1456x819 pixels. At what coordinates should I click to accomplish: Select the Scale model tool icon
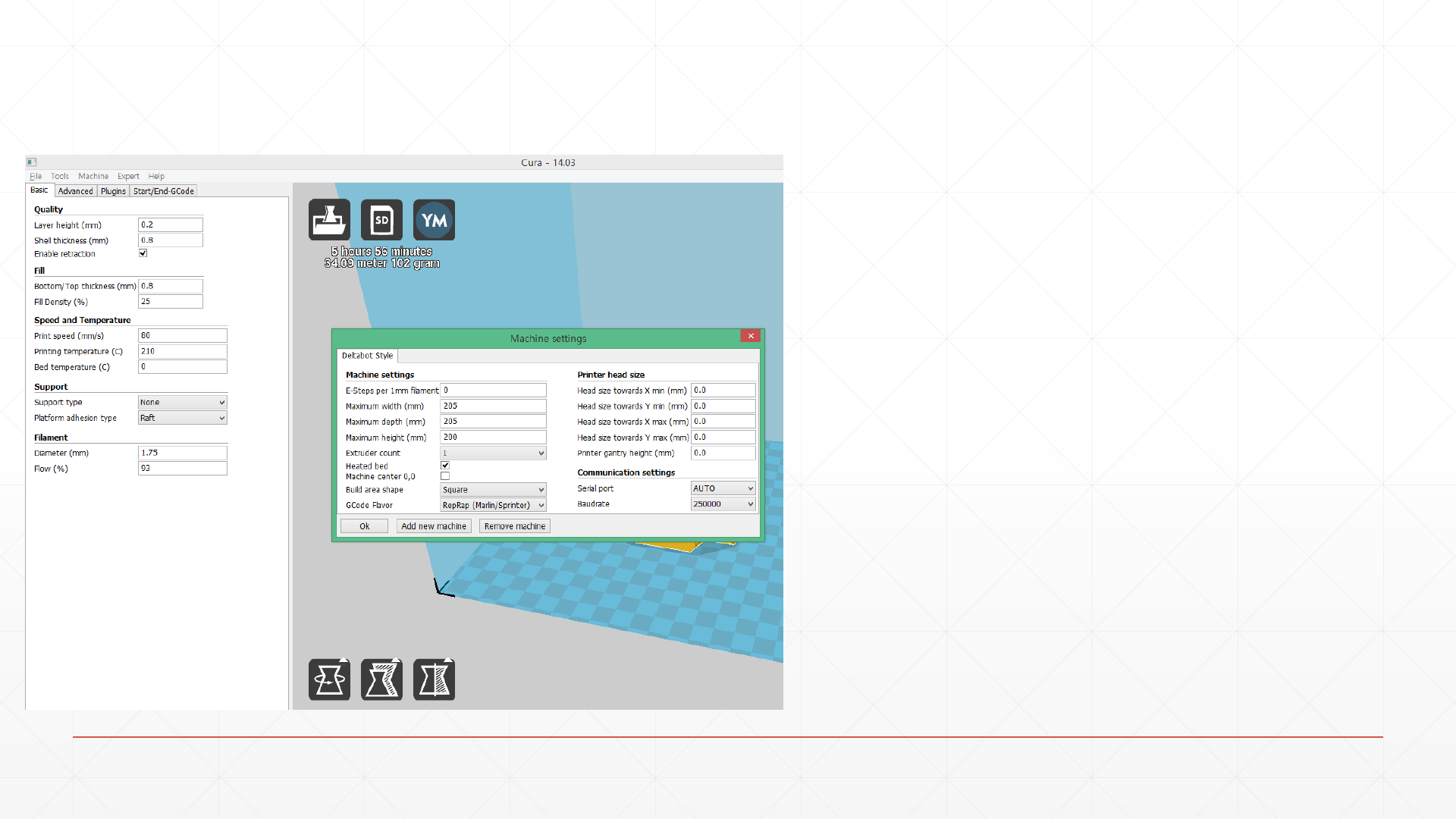381,679
